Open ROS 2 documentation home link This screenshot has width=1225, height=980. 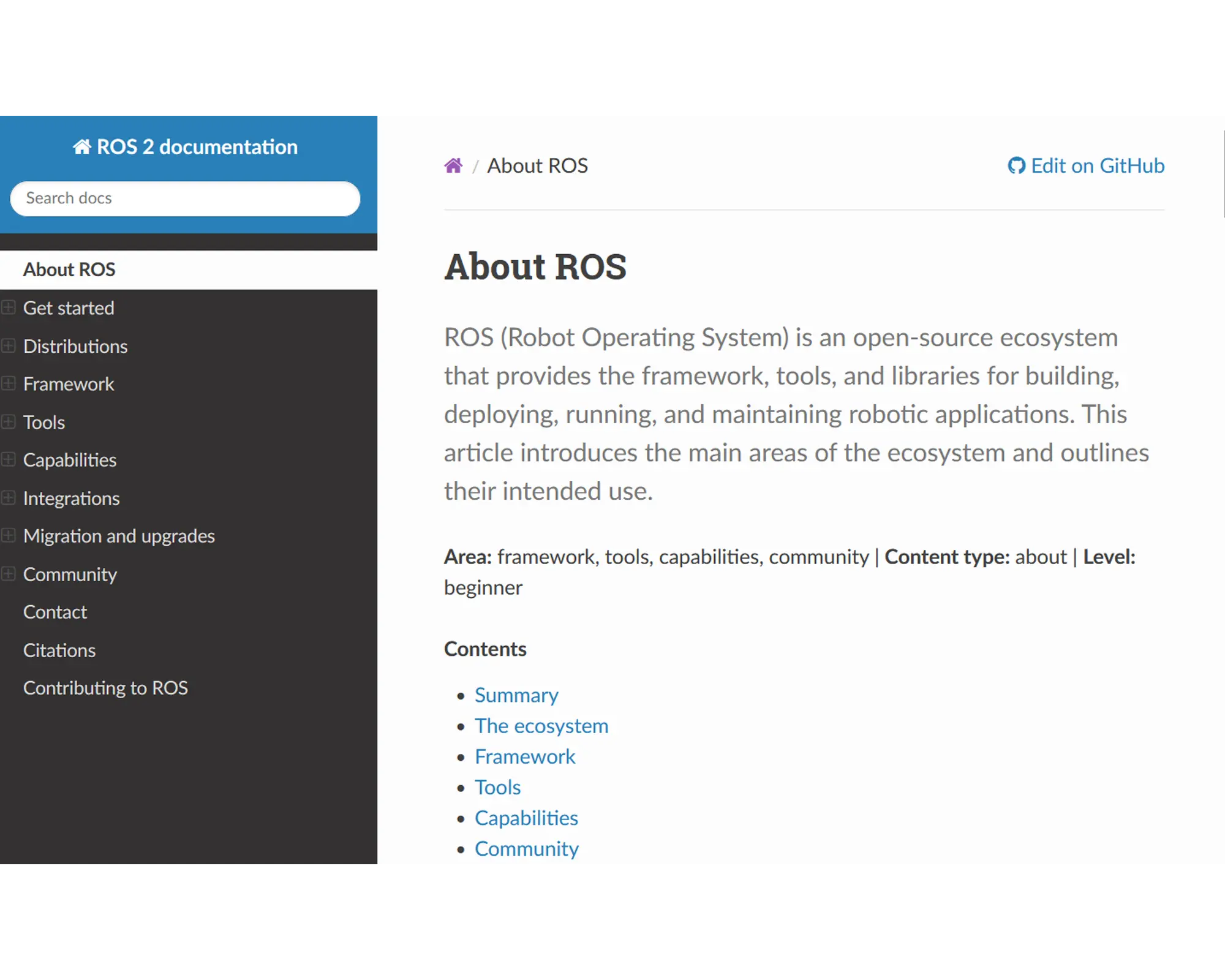point(185,147)
